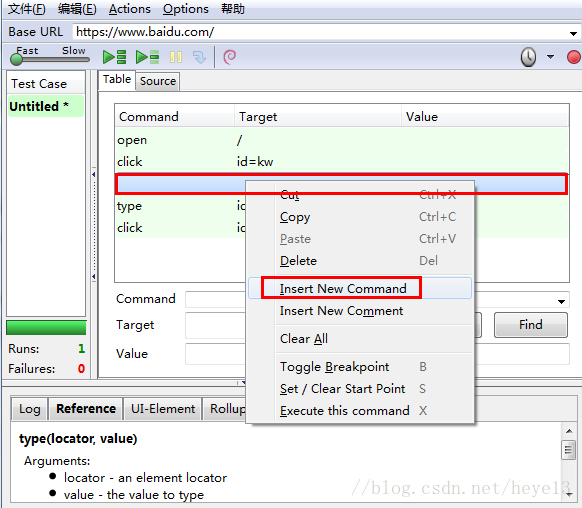Choose Copy from the context menu

click(x=360, y=217)
